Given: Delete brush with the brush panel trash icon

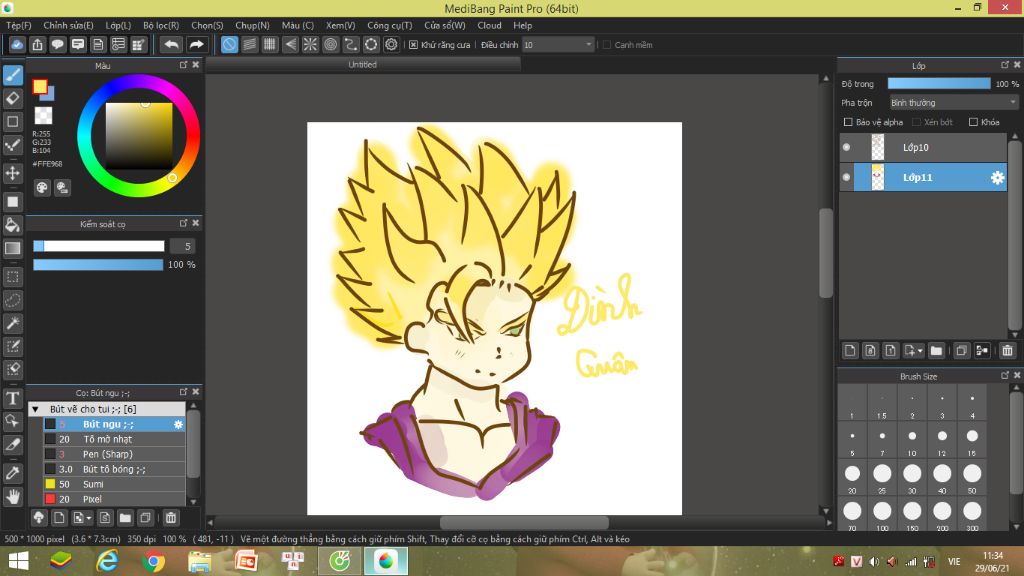Looking at the screenshot, I should tap(170, 518).
